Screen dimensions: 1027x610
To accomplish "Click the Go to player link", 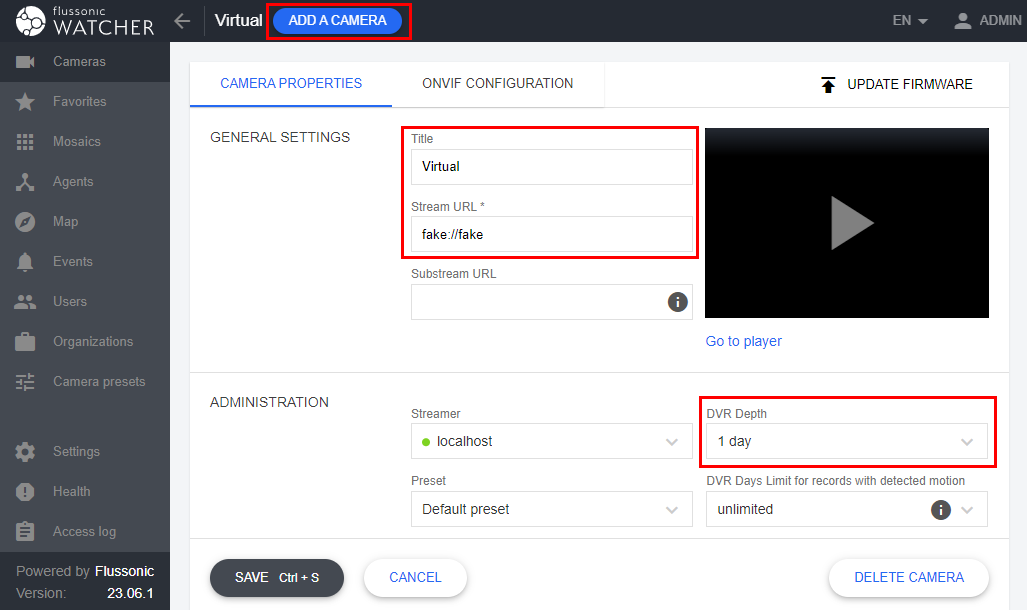I will (743, 341).
